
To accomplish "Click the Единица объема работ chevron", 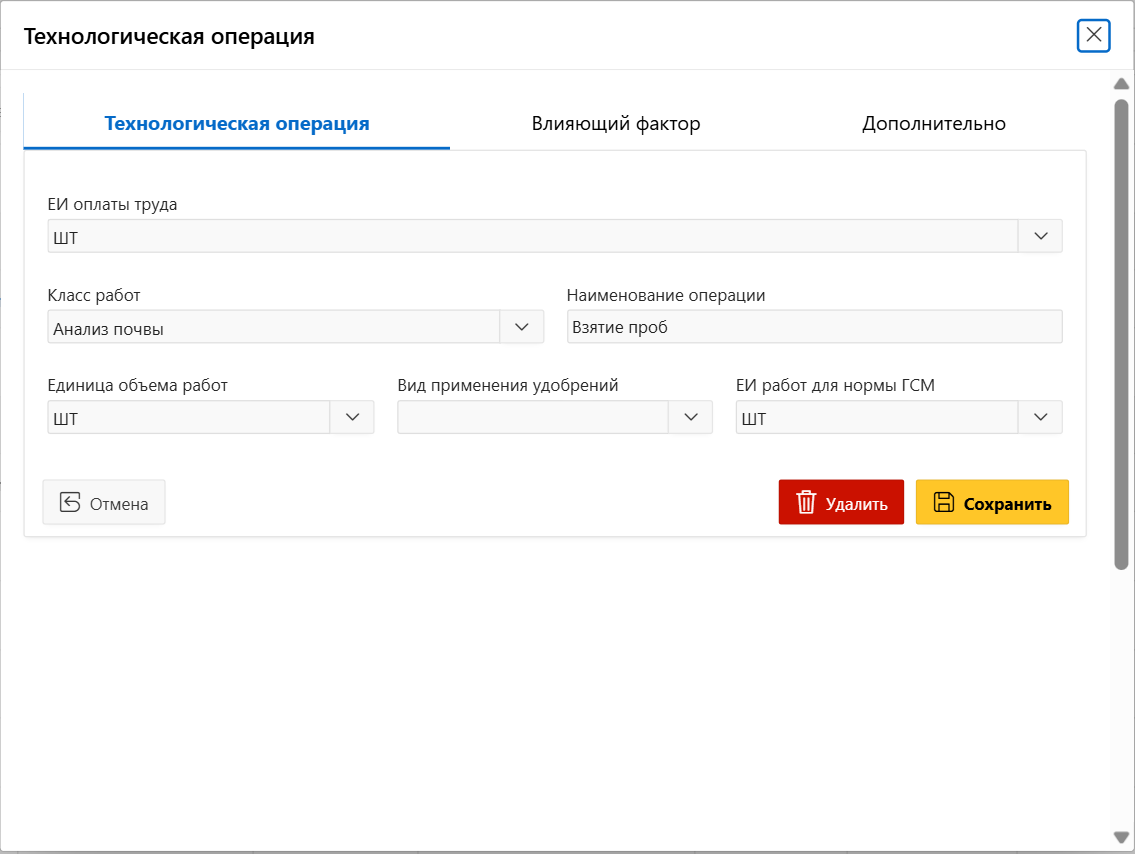I will [352, 418].
